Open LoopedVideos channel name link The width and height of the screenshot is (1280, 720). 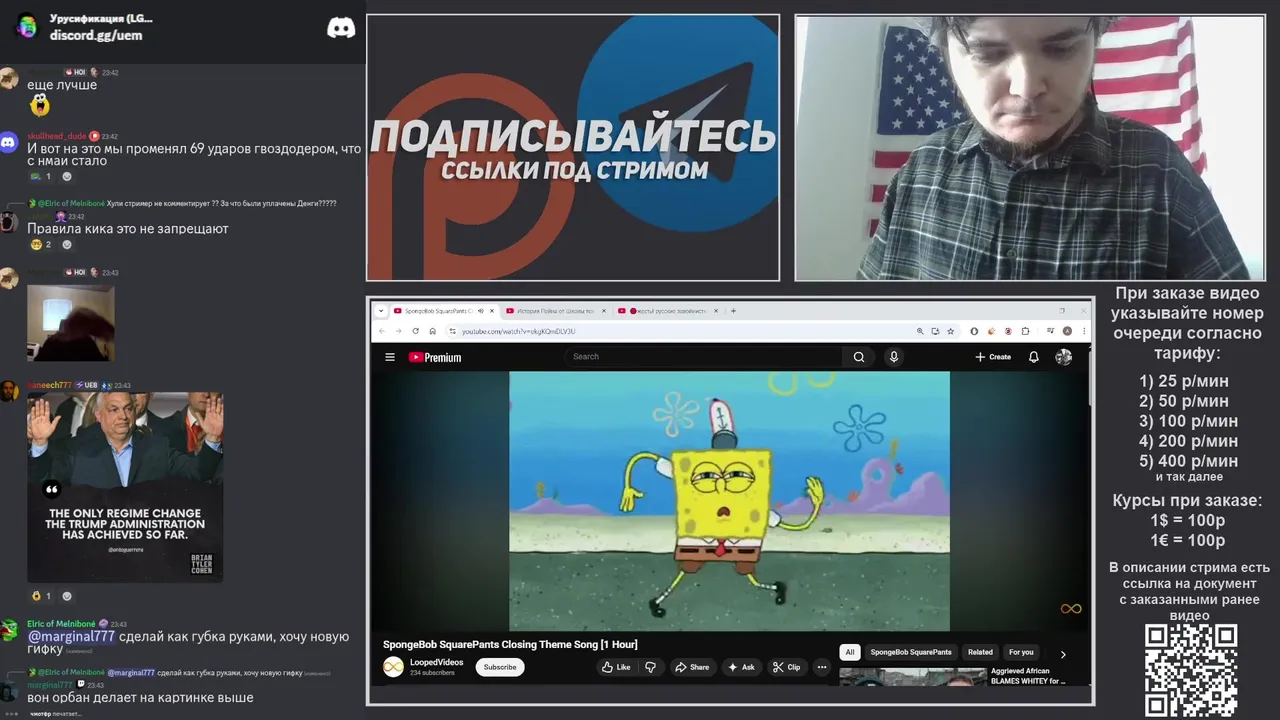(x=437, y=662)
